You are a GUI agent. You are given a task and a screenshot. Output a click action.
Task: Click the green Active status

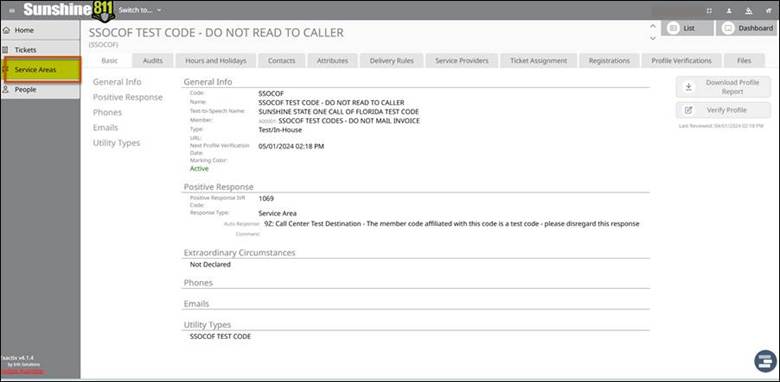pos(199,169)
